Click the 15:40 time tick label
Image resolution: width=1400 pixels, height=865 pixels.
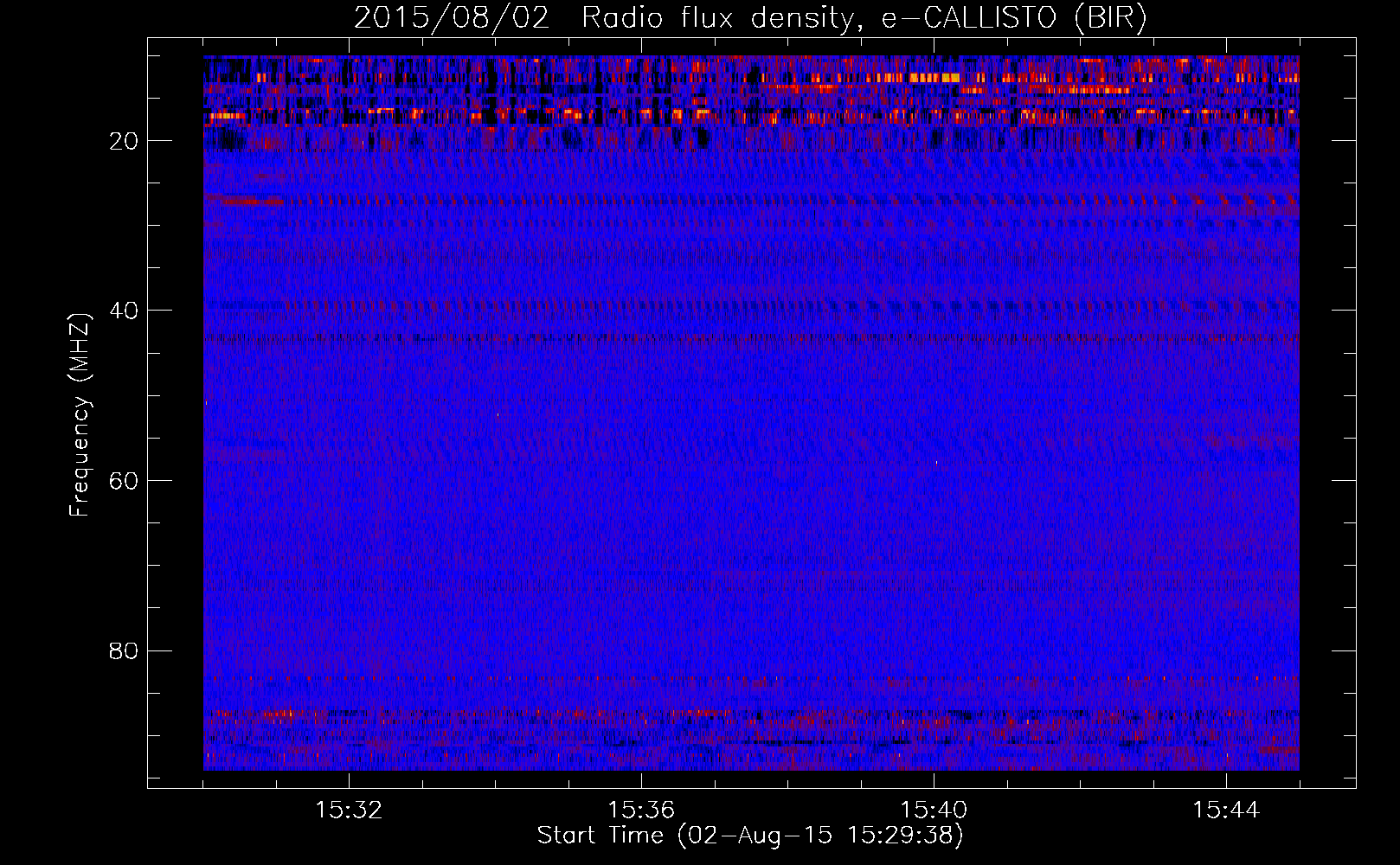pyautogui.click(x=934, y=811)
